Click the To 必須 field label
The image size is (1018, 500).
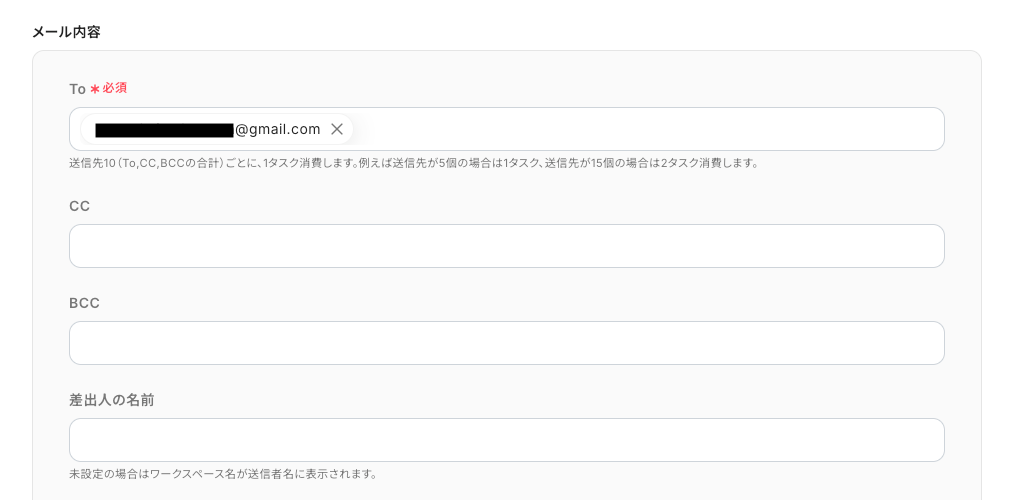pyautogui.click(x=98, y=88)
